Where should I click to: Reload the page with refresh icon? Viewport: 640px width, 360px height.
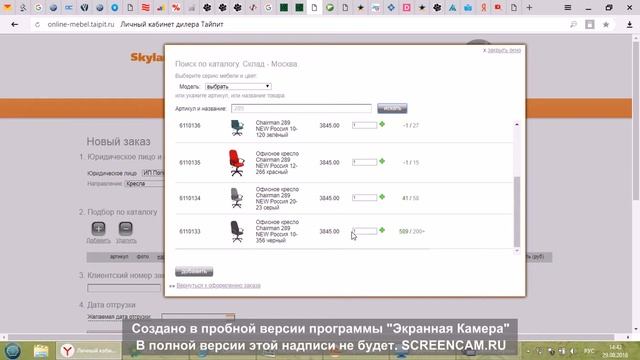[x=38, y=24]
